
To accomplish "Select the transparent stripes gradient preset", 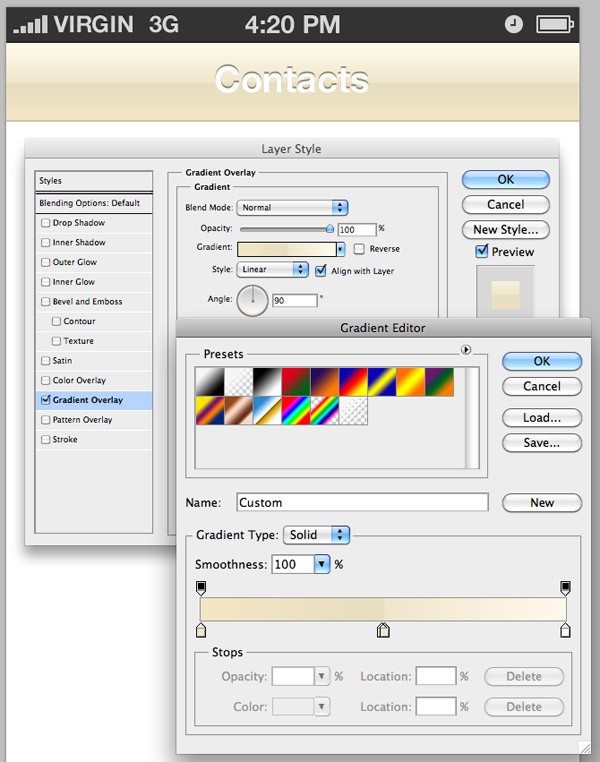I will (x=353, y=411).
